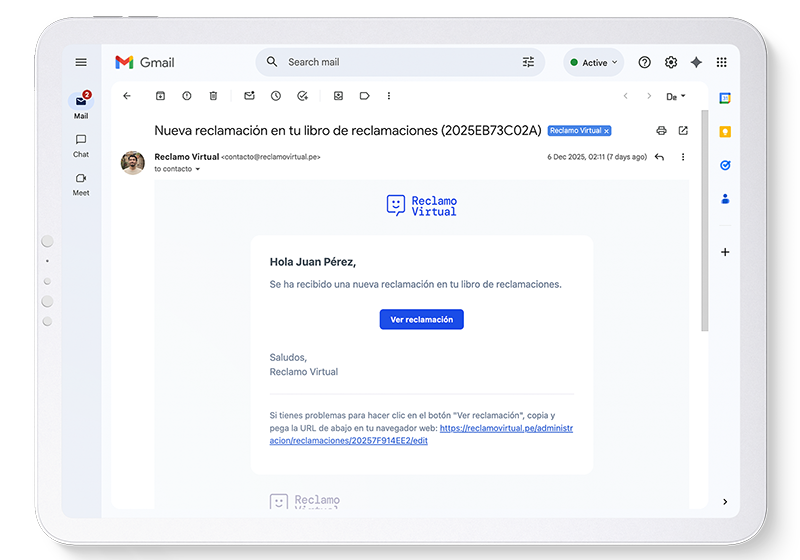The image size is (800, 560).
Task: Open input tools language dropdown
Action: 676,96
